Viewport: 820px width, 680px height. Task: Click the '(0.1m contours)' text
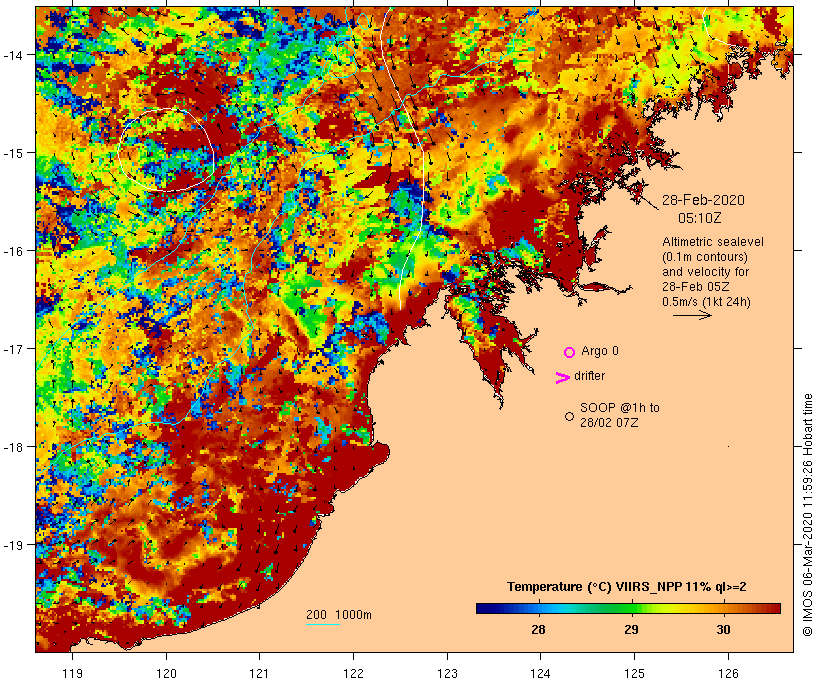coord(704,257)
